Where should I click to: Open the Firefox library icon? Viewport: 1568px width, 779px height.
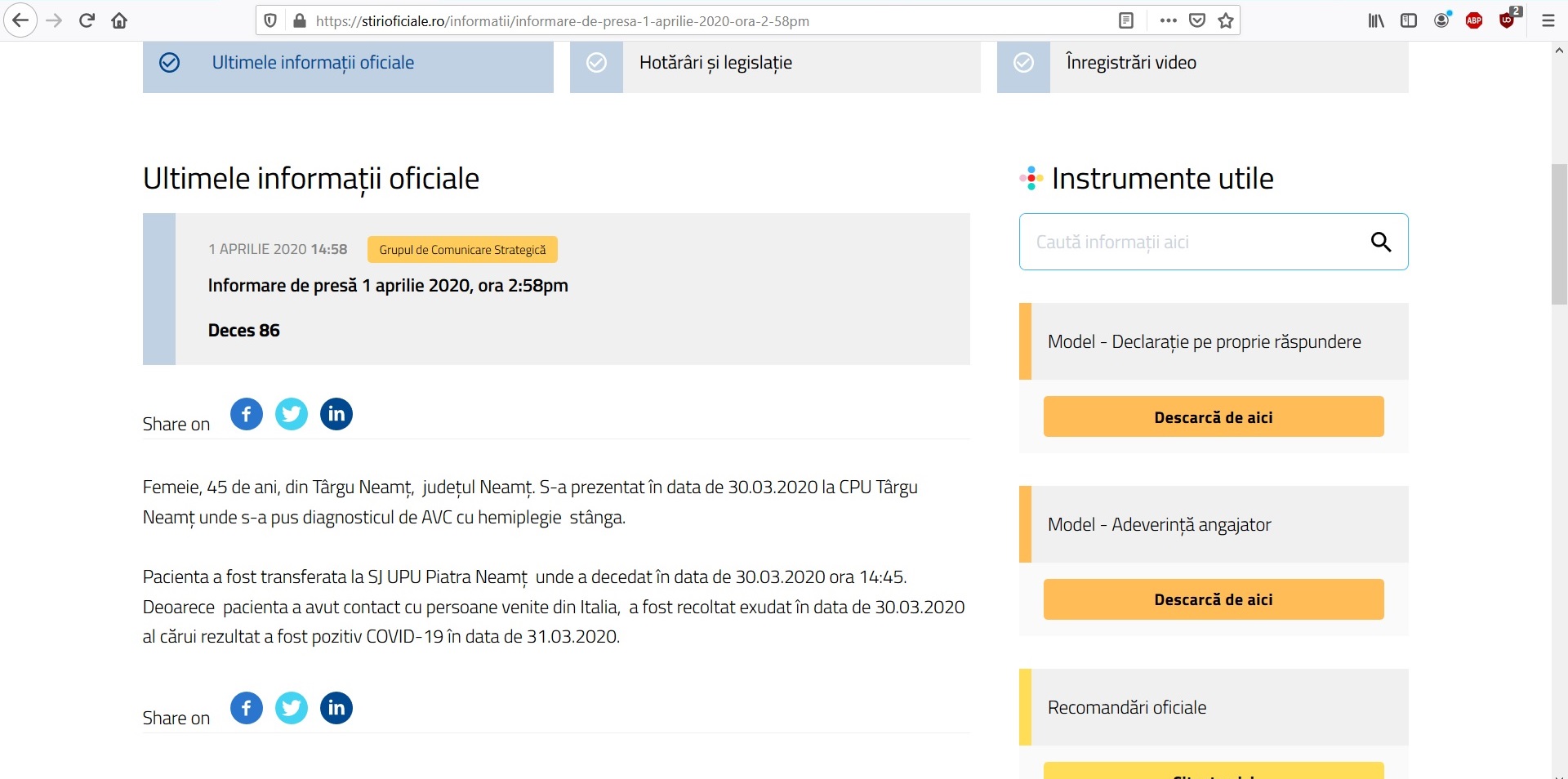coord(1376,20)
